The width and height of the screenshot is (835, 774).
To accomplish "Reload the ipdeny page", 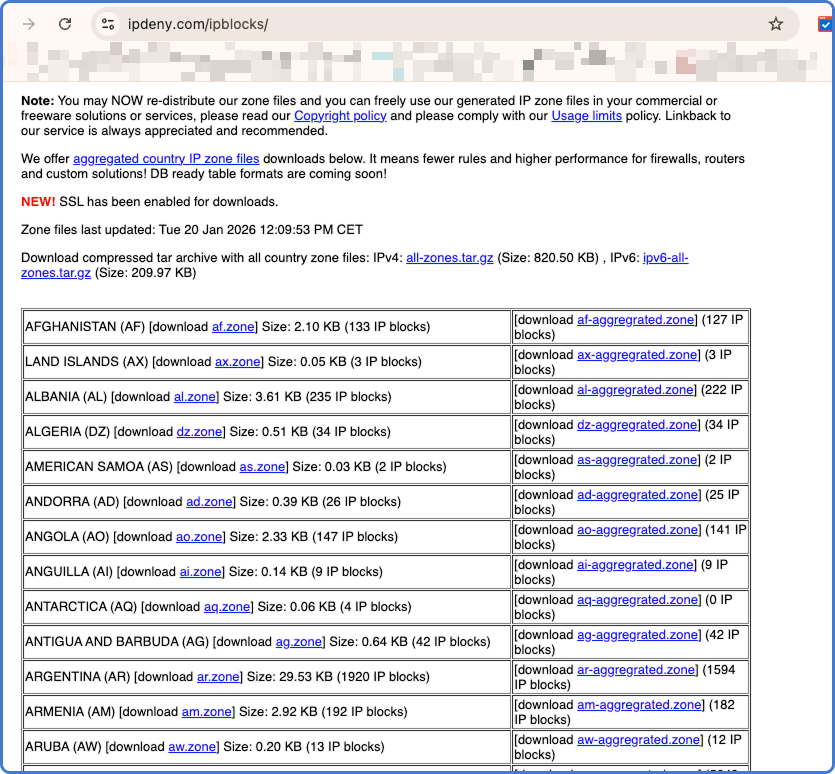I will 65,24.
